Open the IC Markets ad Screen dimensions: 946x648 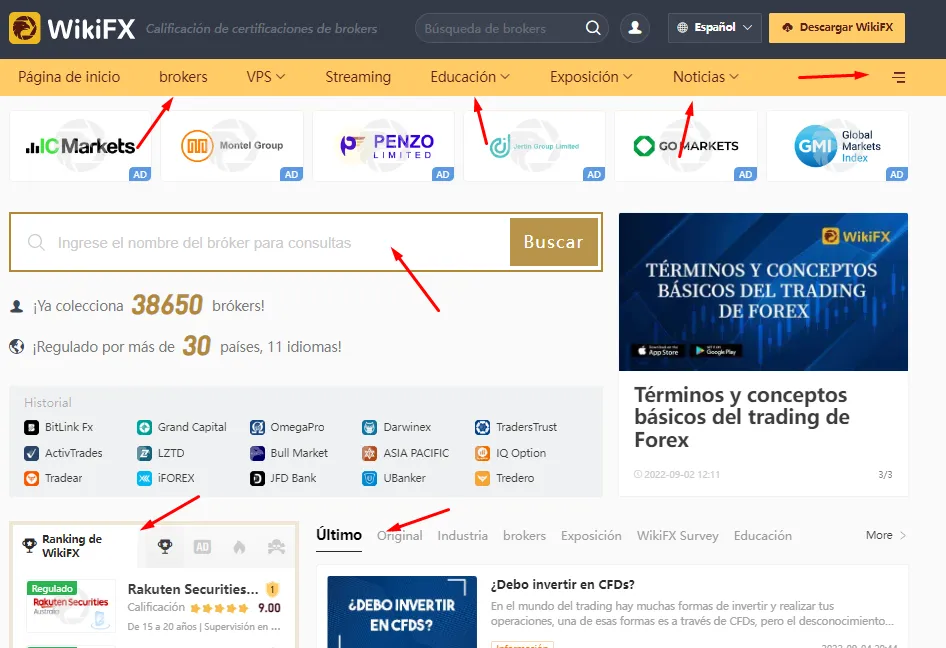coord(80,146)
